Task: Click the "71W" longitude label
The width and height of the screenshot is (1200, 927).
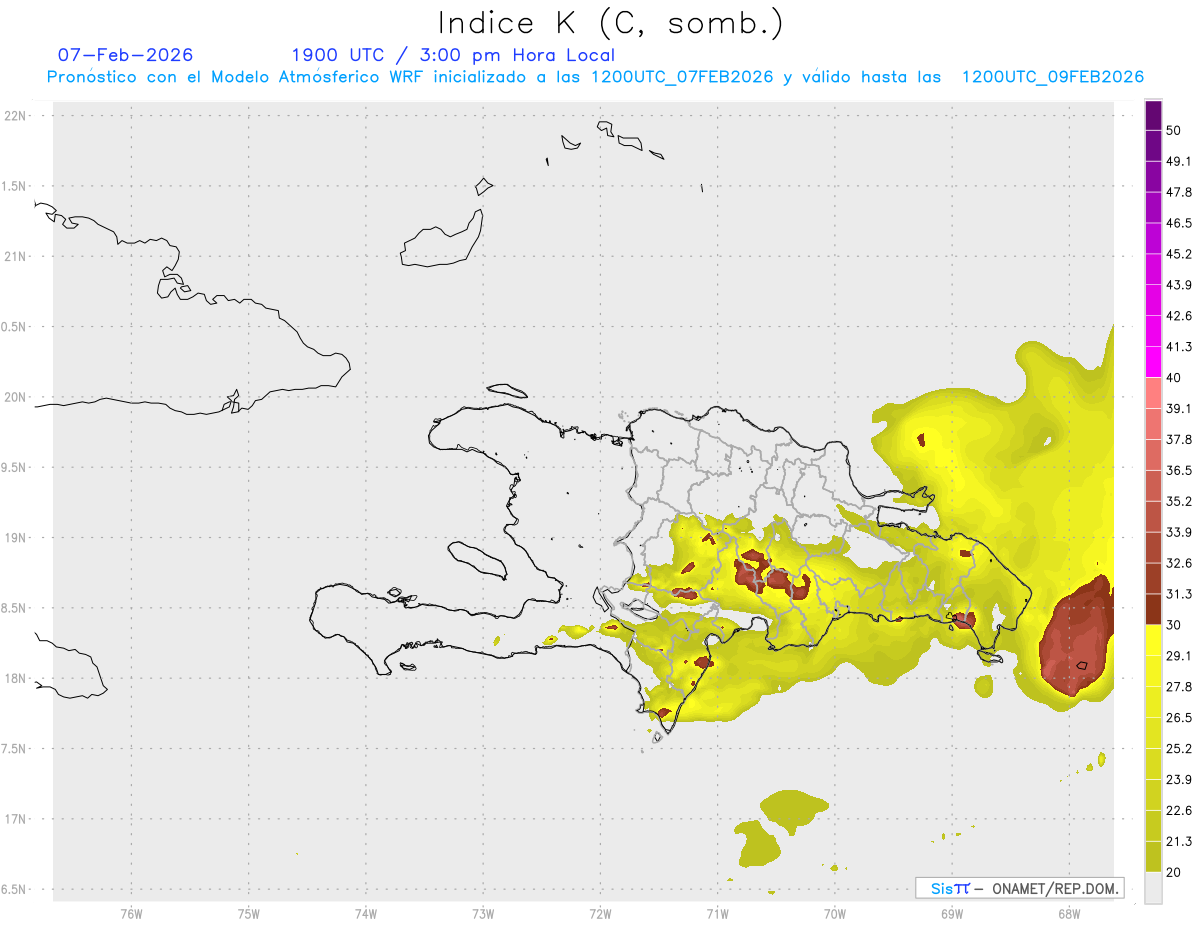Action: click(x=718, y=913)
